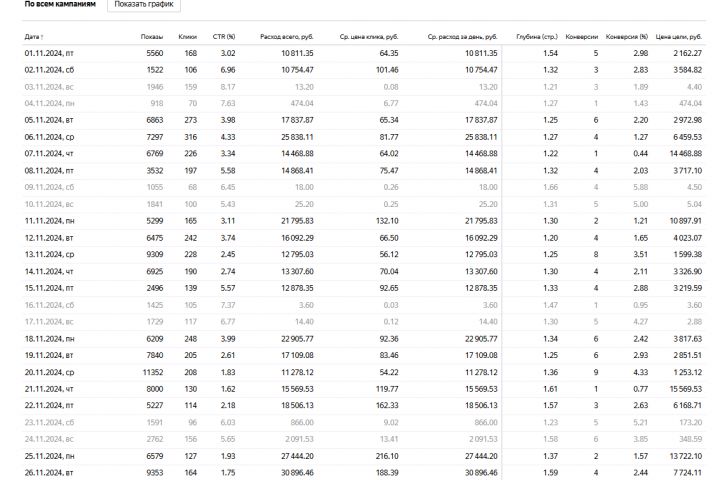Image resolution: width=720 pixels, height=480 pixels.
Task: Sort by Показы column header
Action: click(152, 37)
